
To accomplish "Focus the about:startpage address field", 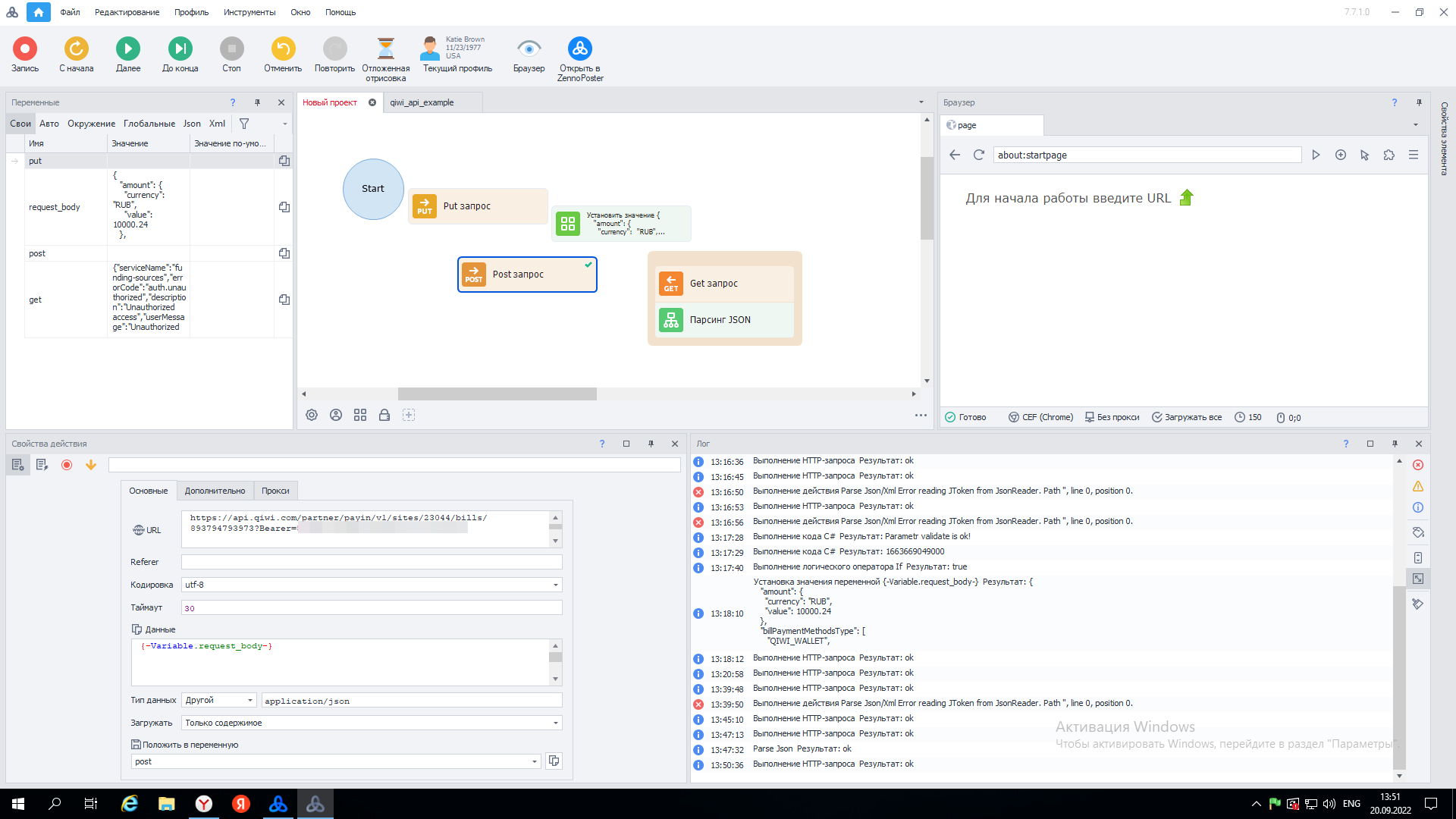I will pos(1147,155).
